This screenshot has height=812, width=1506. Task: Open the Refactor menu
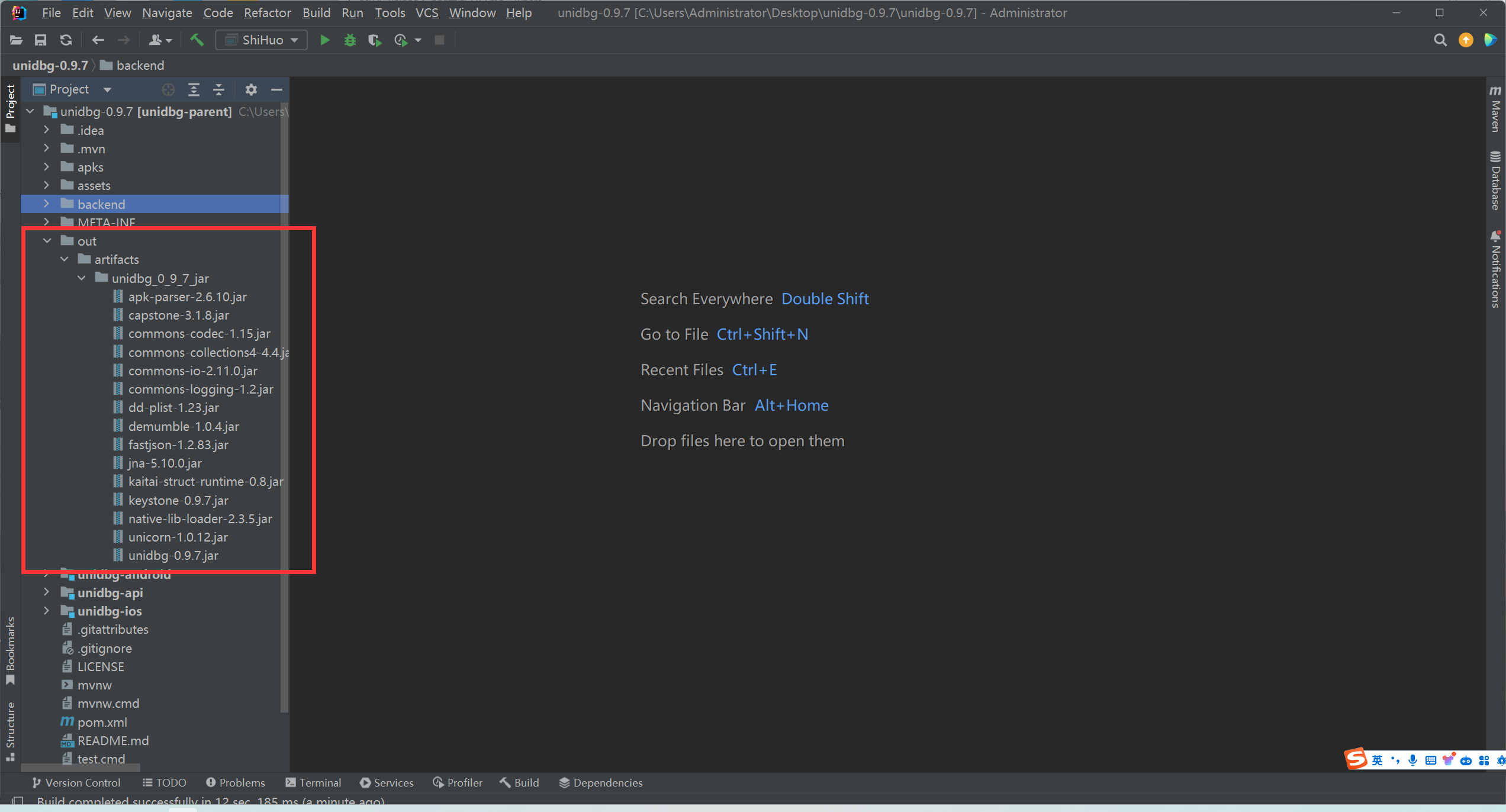[267, 13]
